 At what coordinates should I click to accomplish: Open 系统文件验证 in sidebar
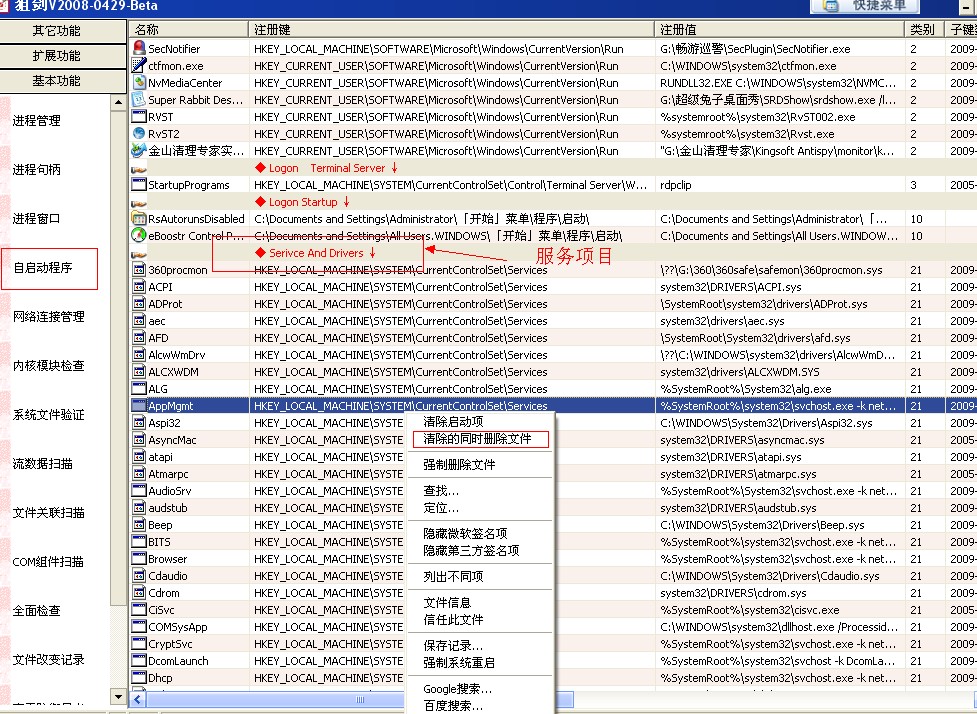[49, 415]
